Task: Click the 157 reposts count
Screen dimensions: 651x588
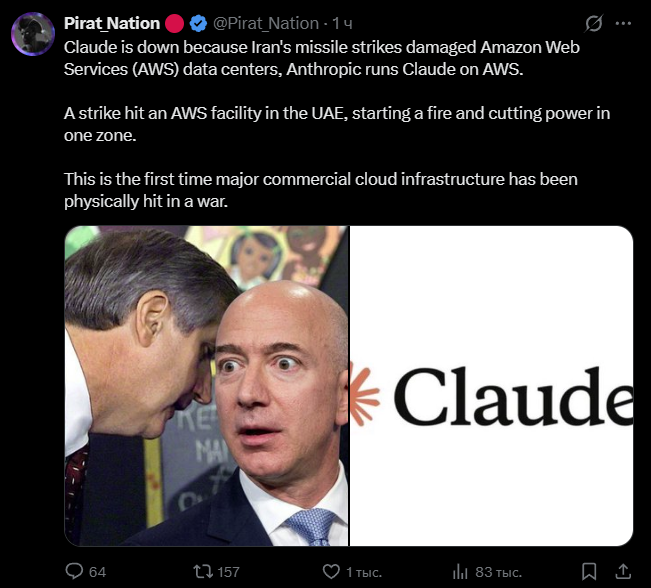Action: [228, 572]
